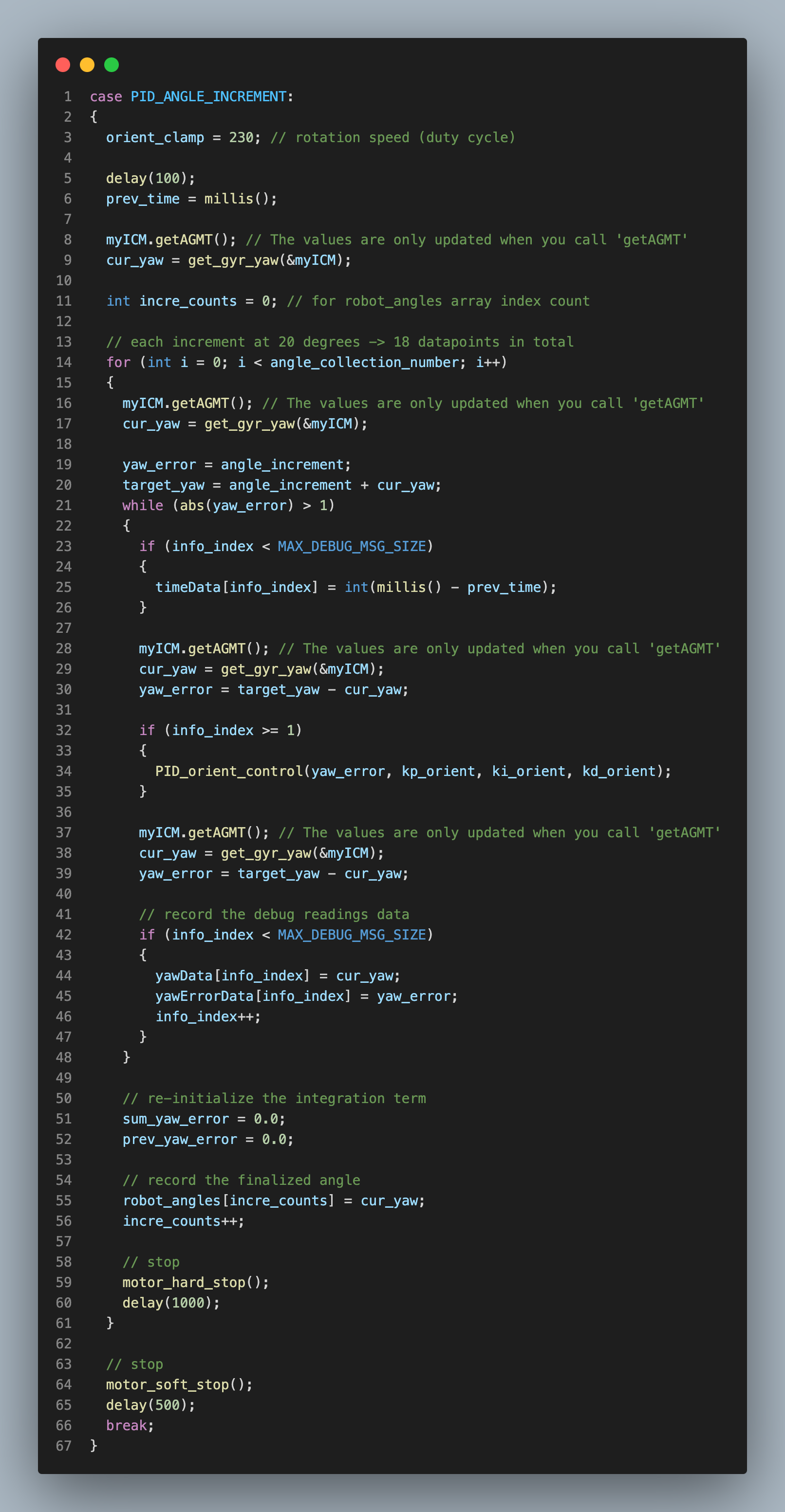This screenshot has width=785, height=1512.
Task: Click 'motor_hard_stop();' call
Action: (x=195, y=1283)
